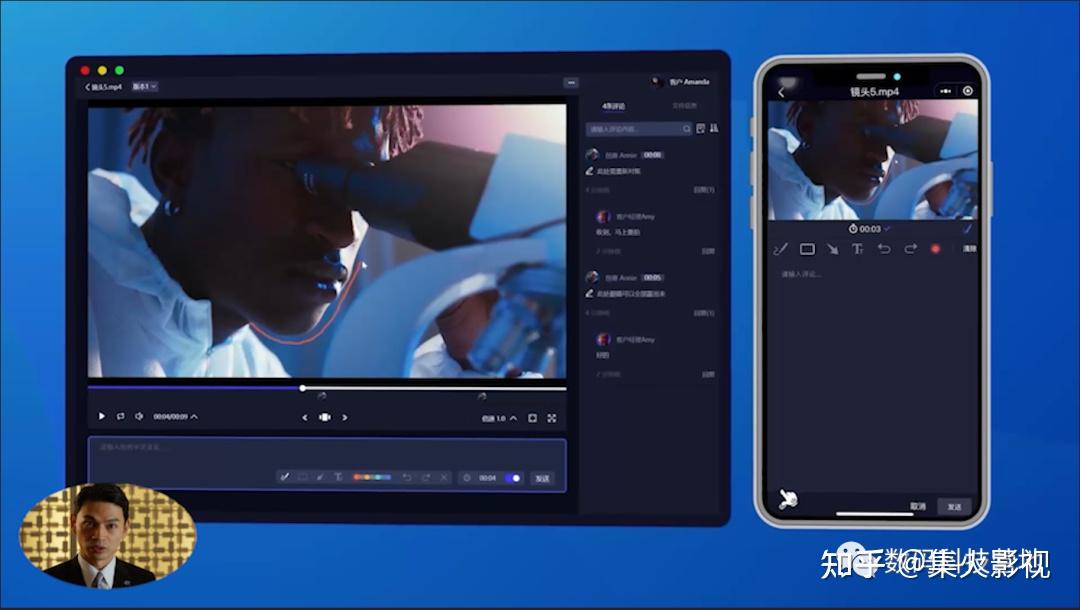
Task: Tap the red voice record icon on mobile
Action: tap(936, 249)
